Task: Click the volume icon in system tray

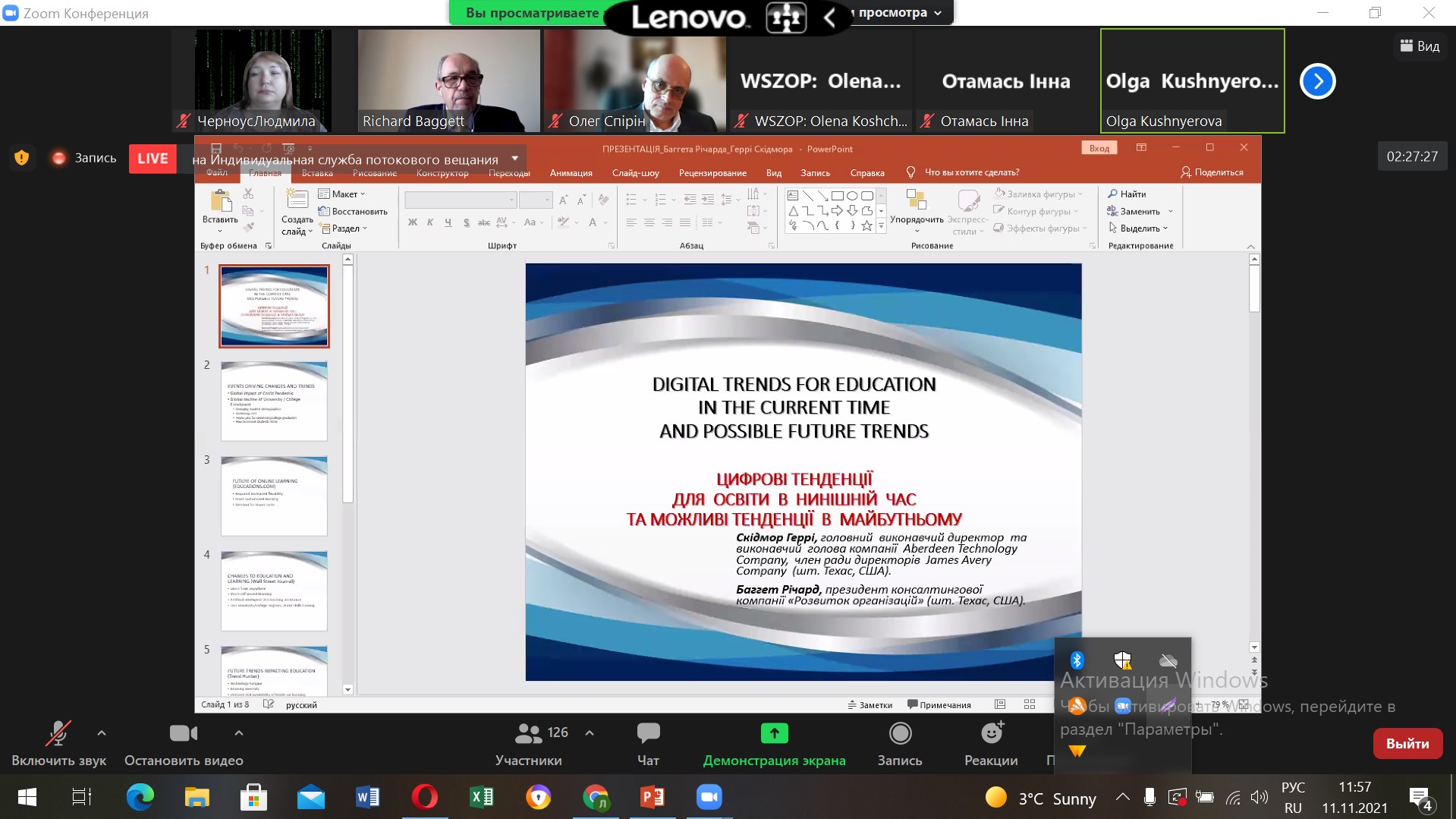Action: click(x=1259, y=797)
